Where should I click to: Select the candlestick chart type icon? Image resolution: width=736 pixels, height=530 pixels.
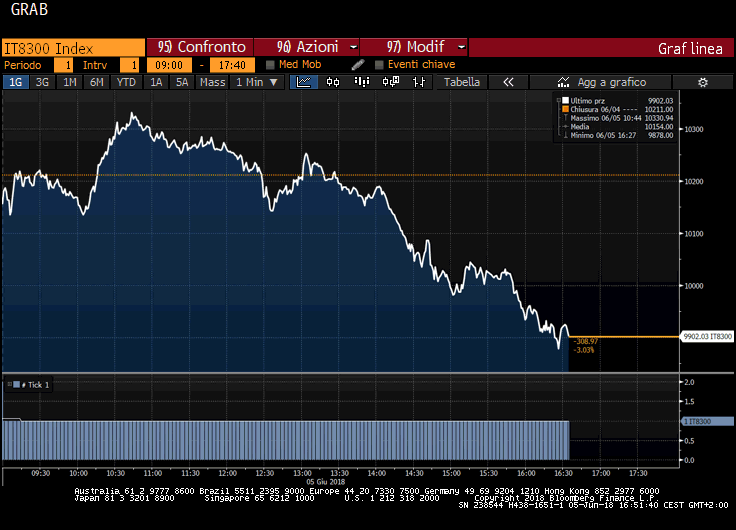[x=333, y=82]
